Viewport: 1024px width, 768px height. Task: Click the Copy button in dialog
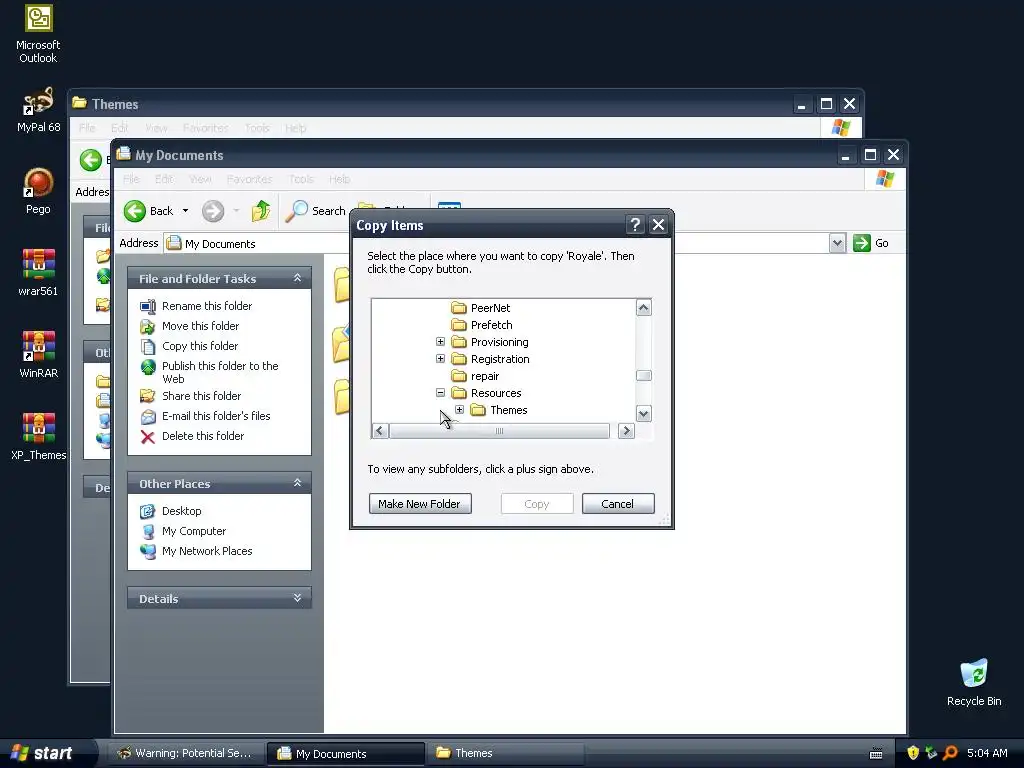pos(537,504)
